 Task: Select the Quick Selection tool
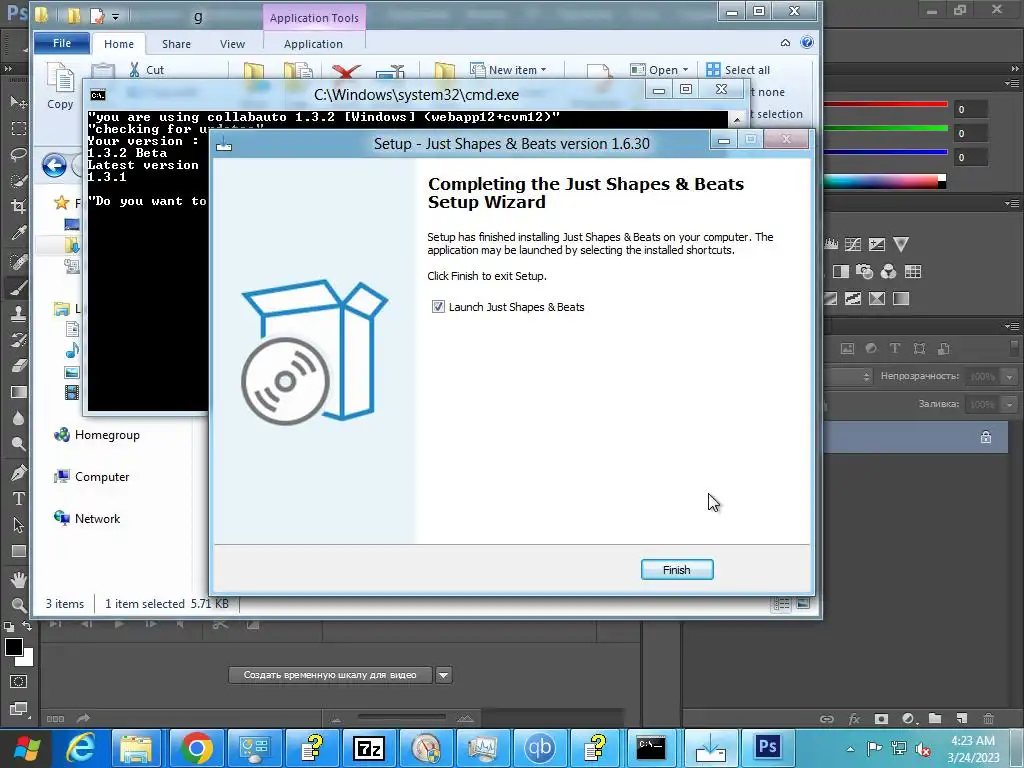click(18, 180)
